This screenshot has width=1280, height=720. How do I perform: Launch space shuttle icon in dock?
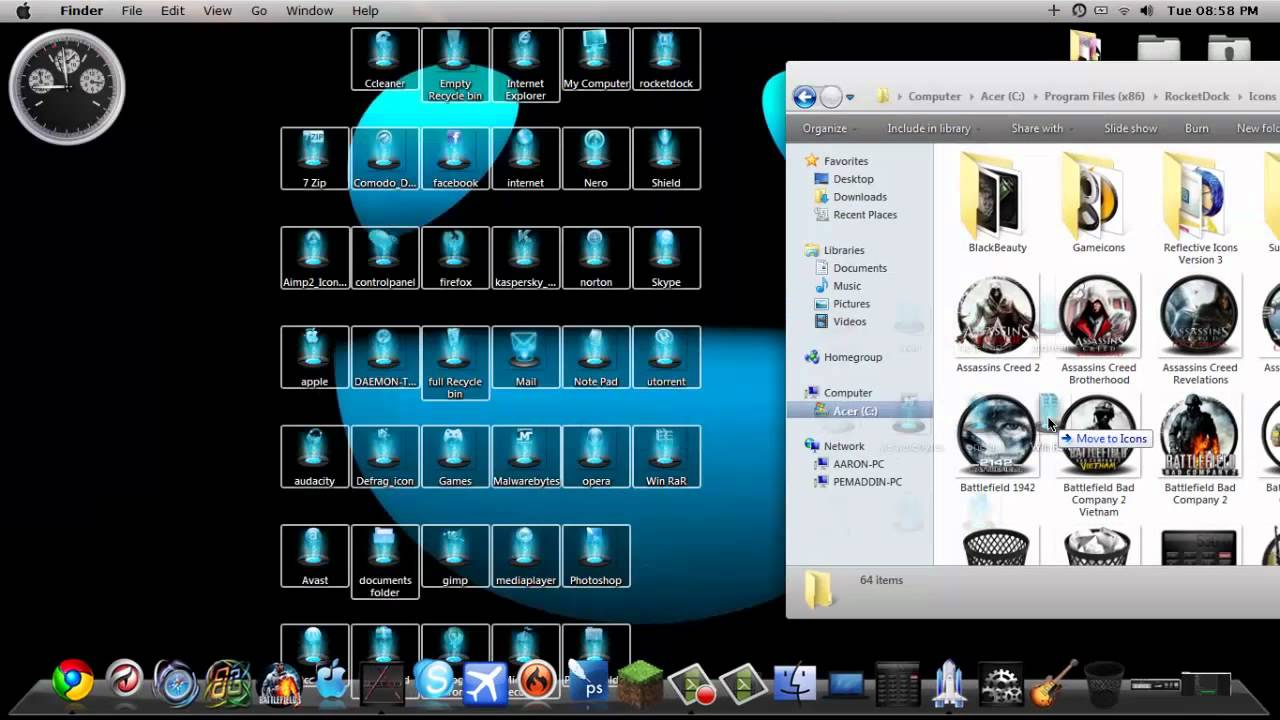tap(949, 683)
